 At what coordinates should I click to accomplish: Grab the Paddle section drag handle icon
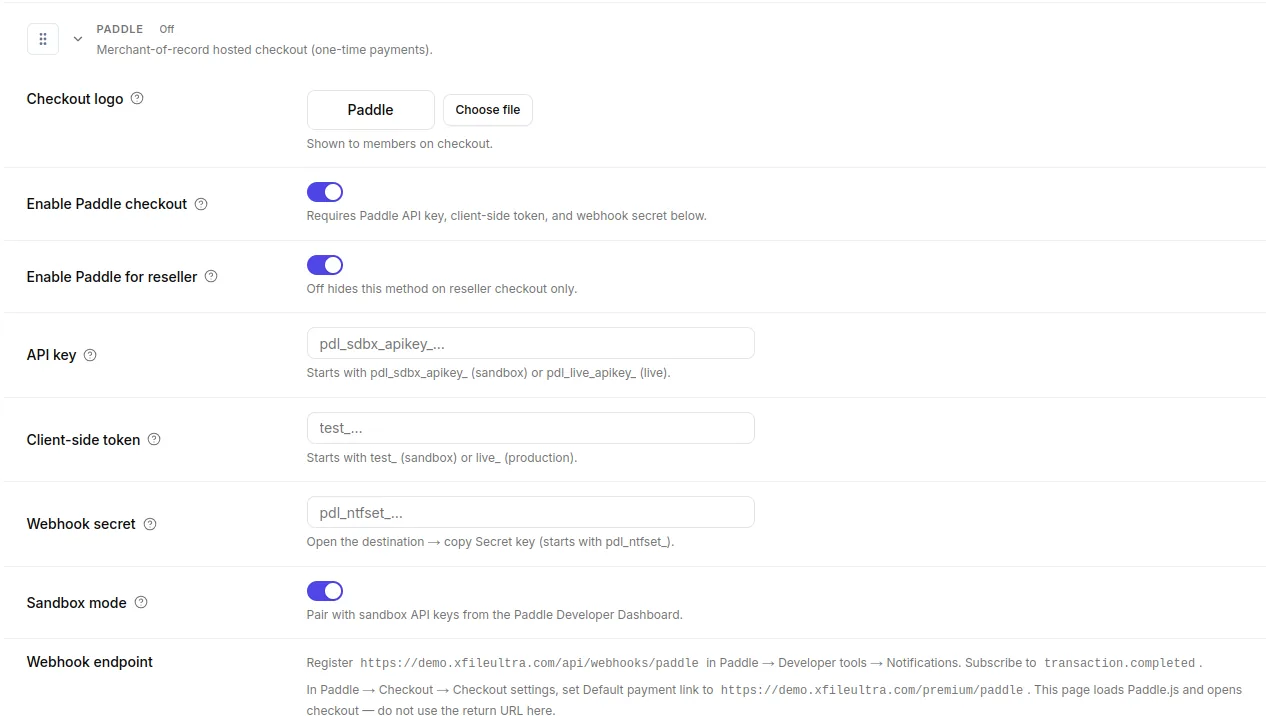[x=43, y=39]
